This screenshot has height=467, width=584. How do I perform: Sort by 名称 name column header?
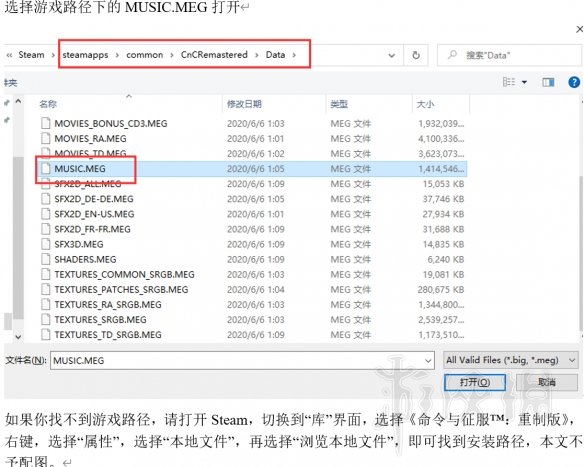point(48,104)
